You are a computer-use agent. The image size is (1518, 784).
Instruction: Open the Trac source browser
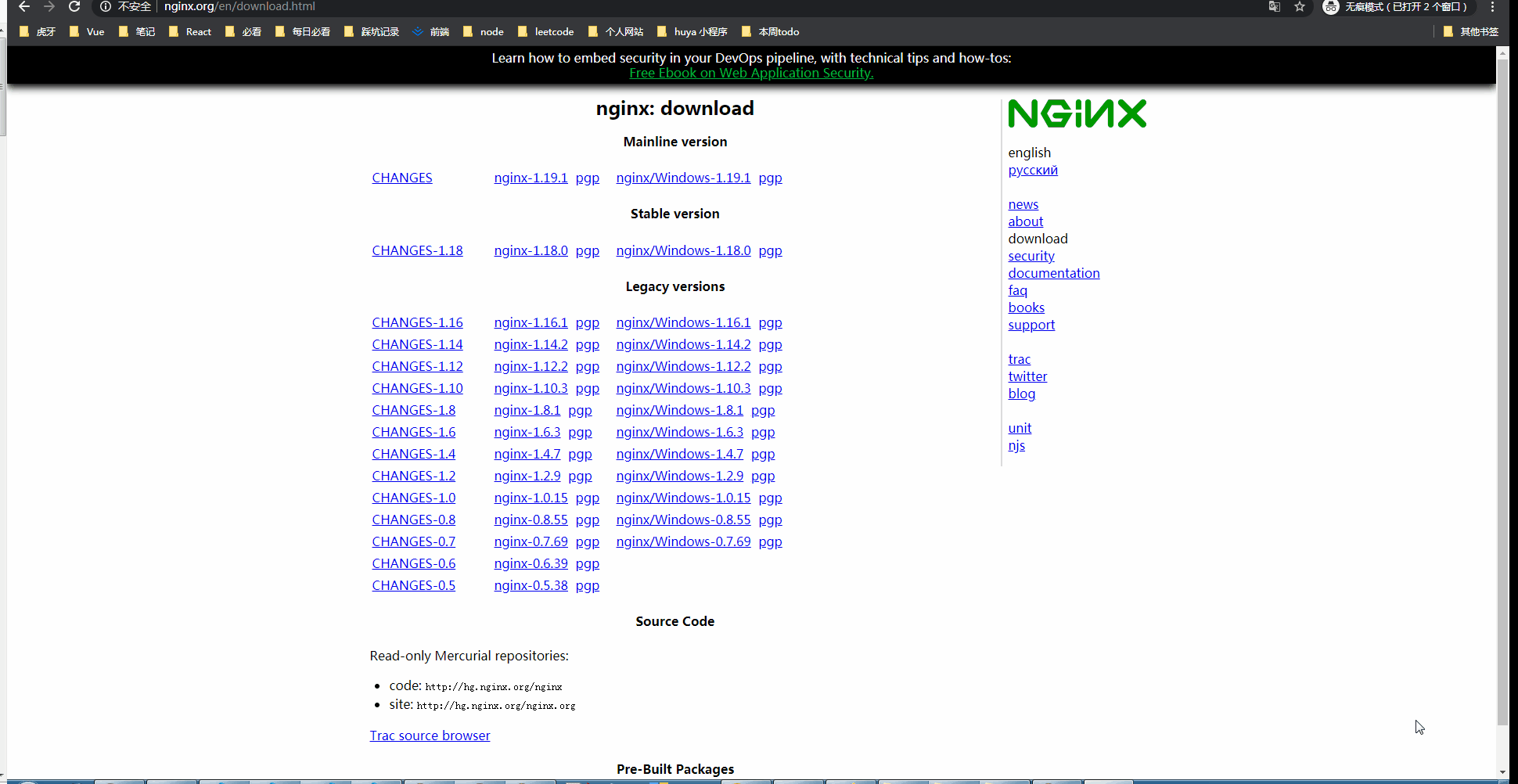pos(430,735)
